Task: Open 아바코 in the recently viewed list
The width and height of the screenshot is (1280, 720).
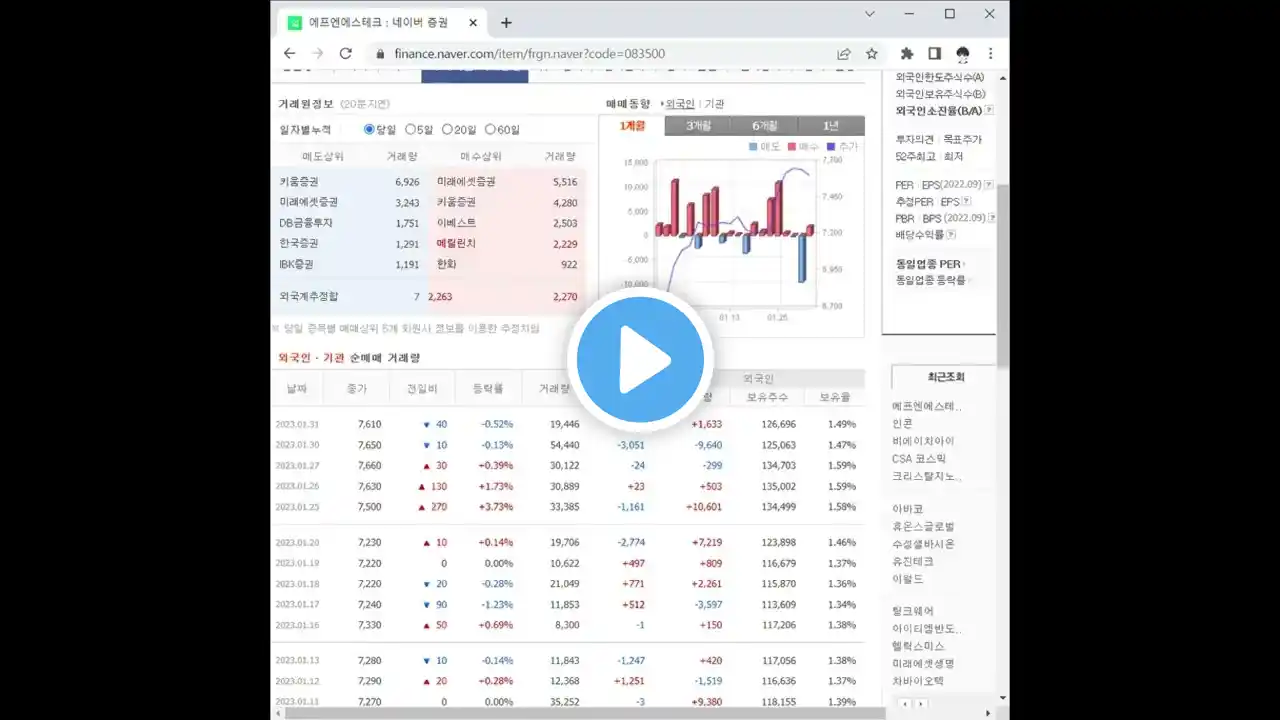Action: pos(908,509)
